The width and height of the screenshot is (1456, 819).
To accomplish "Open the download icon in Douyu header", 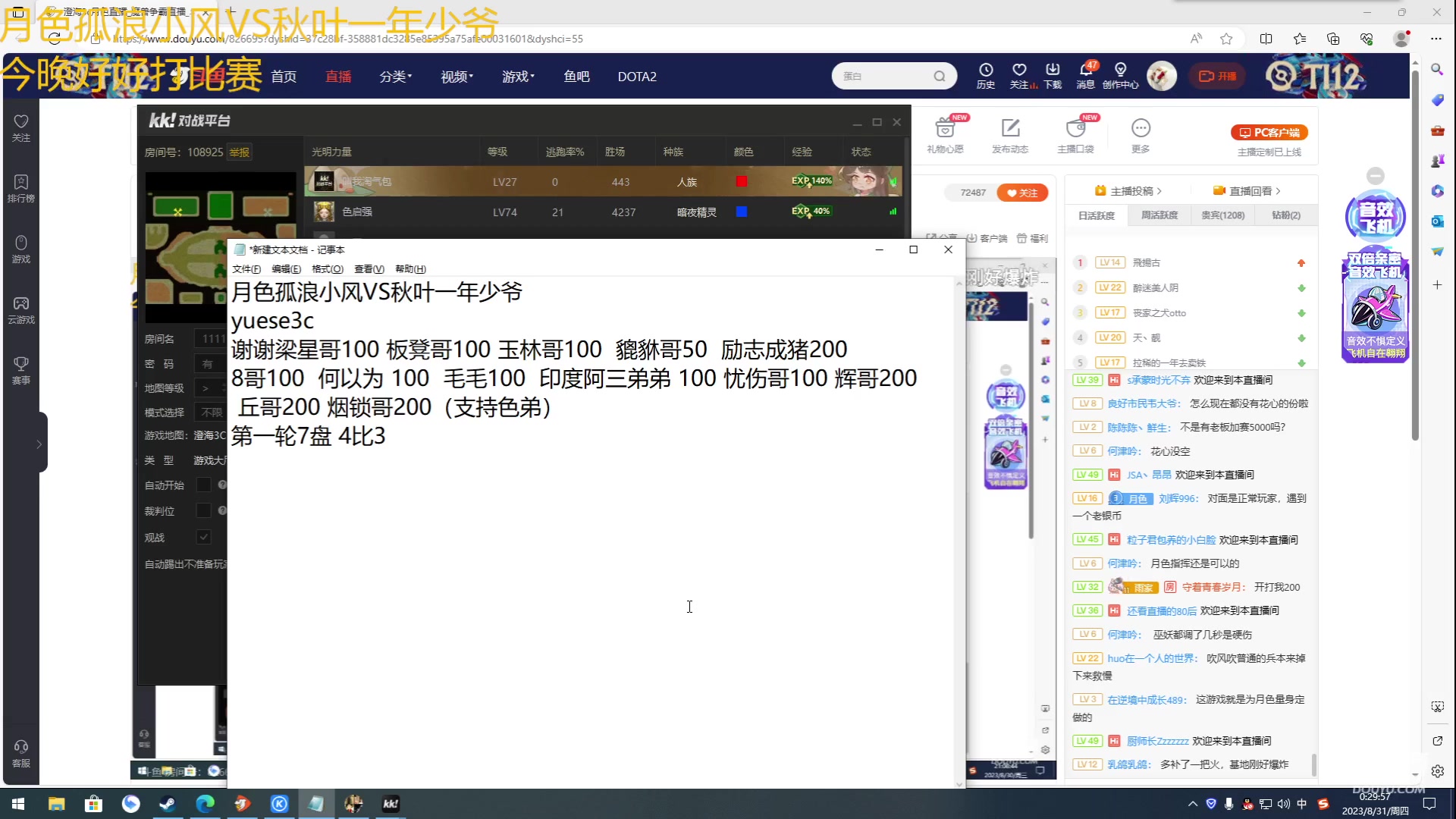I will click(1053, 75).
